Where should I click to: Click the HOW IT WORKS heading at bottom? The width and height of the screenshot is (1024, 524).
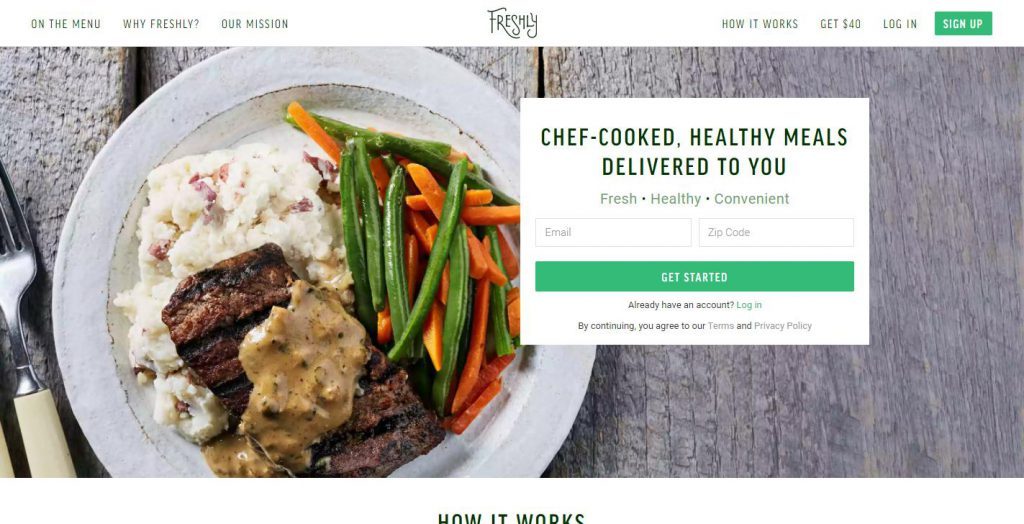511,518
